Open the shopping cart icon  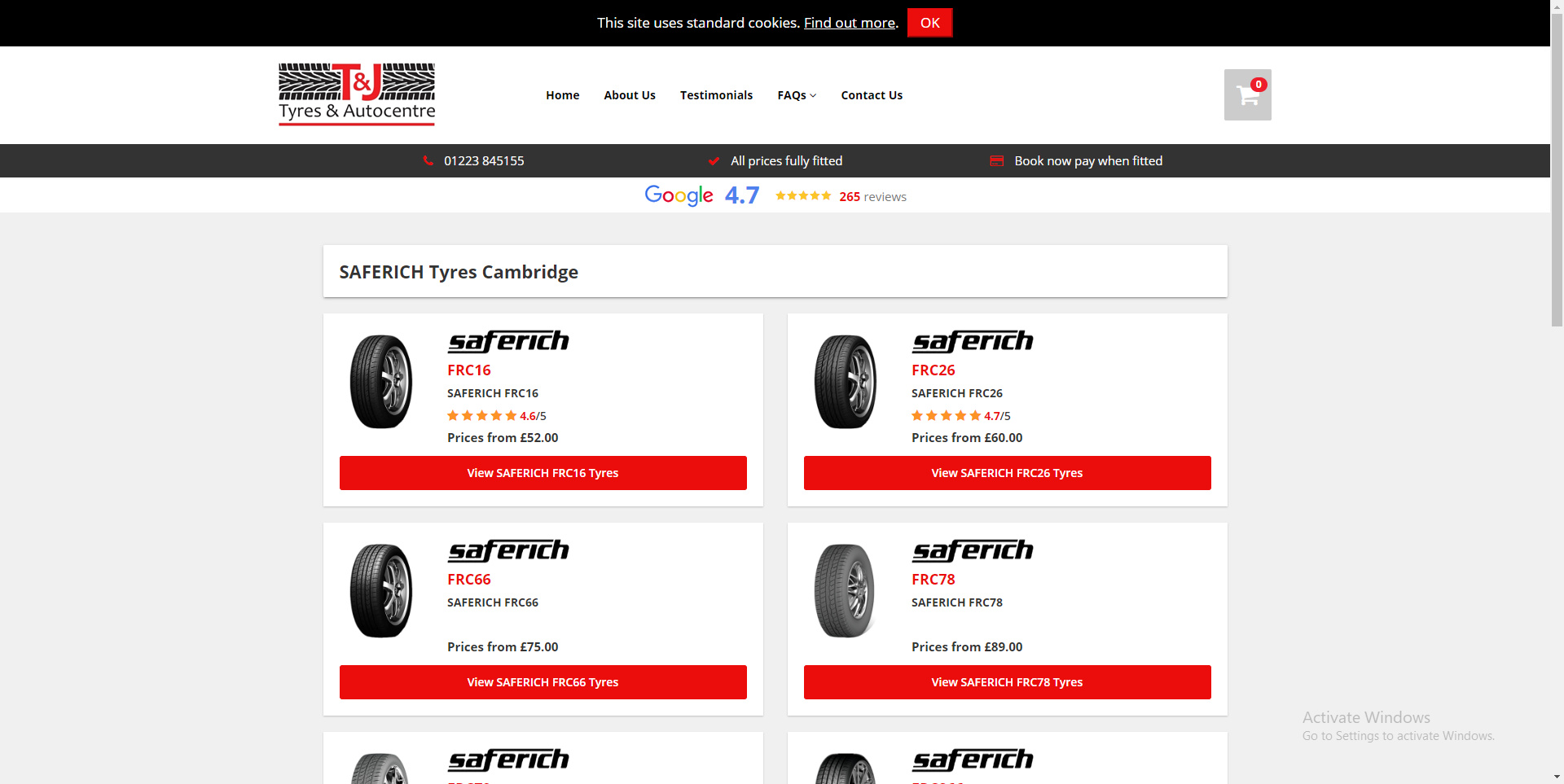[1247, 95]
